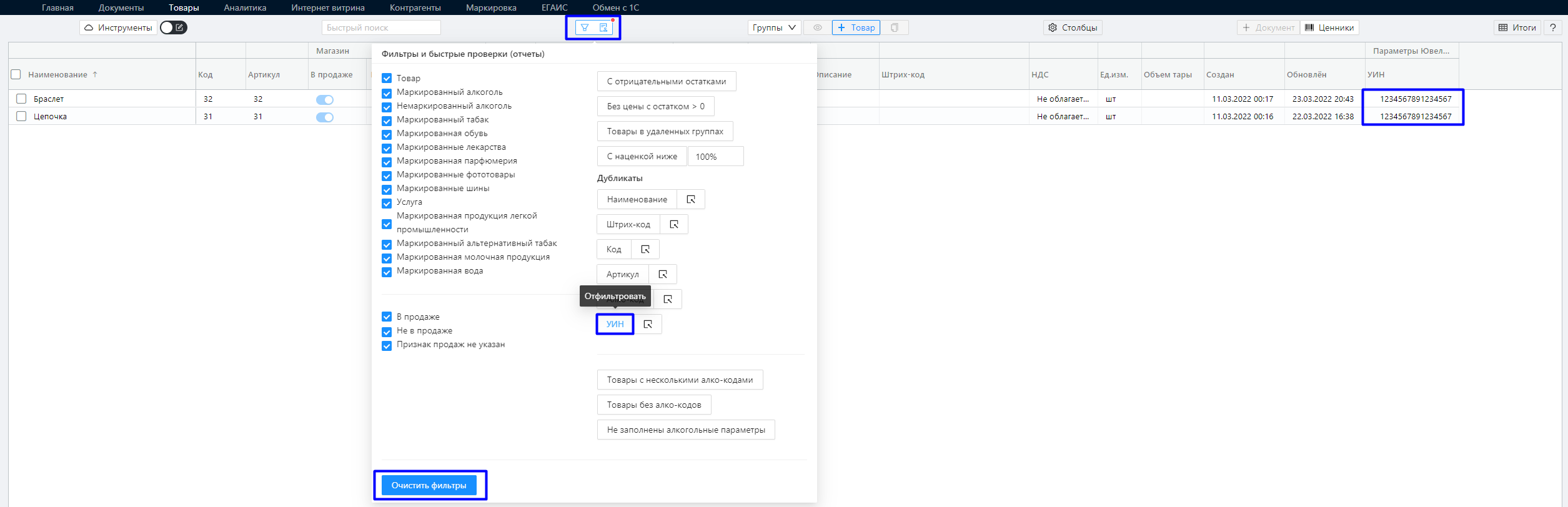
Task: Uncheck Не в продаже checkbox
Action: (387, 331)
